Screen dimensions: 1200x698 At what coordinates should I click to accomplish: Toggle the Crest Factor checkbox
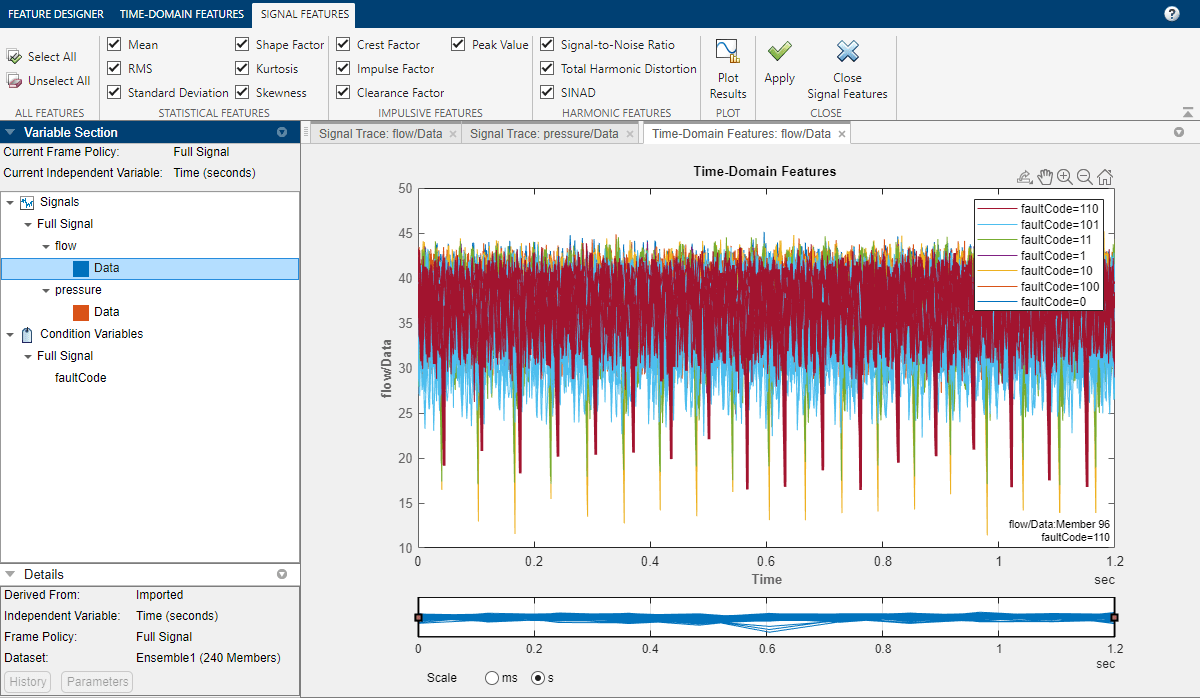click(x=344, y=45)
